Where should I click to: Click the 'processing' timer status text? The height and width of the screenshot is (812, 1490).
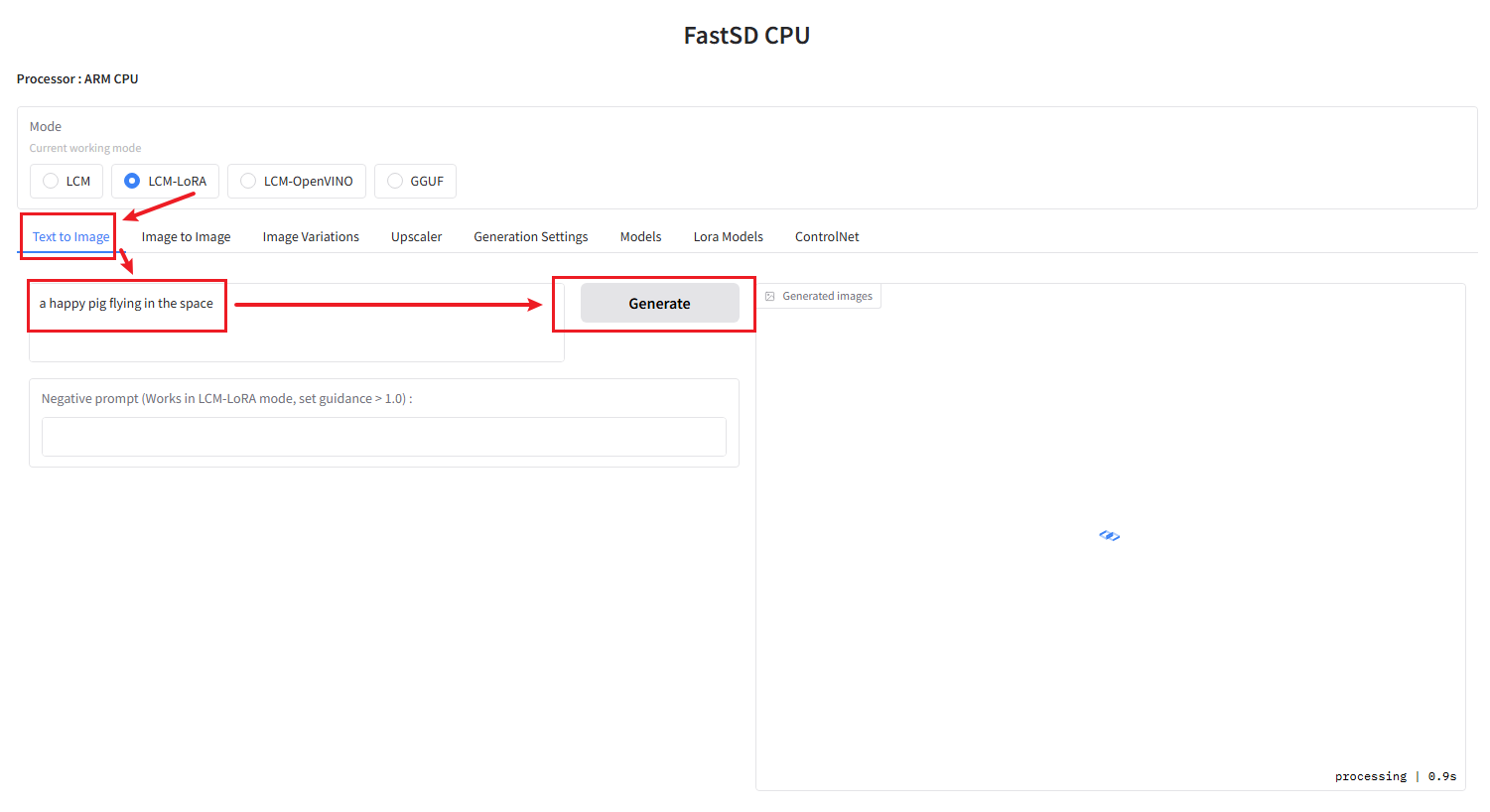tap(1395, 776)
